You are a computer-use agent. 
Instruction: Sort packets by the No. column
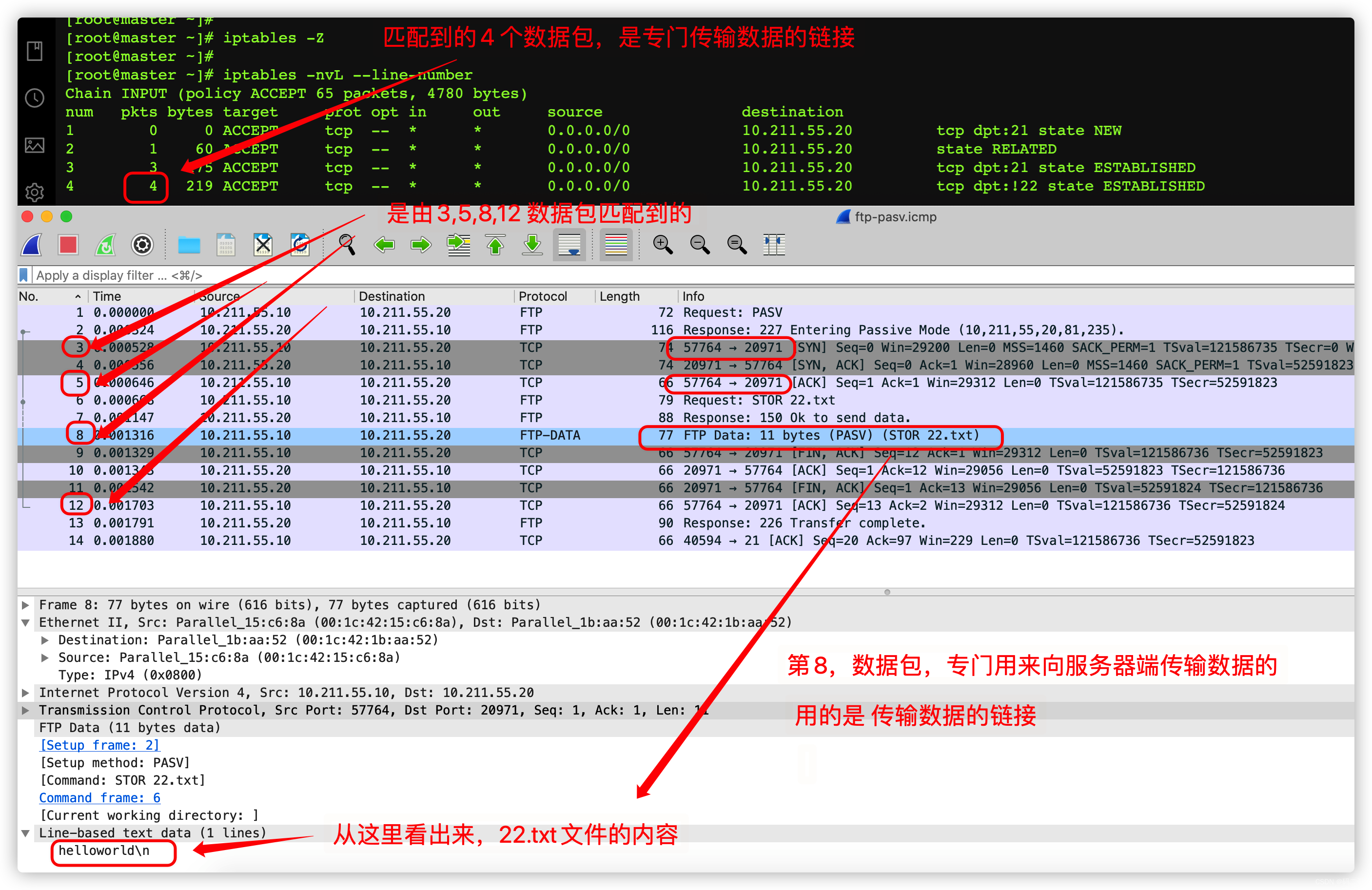[52, 296]
